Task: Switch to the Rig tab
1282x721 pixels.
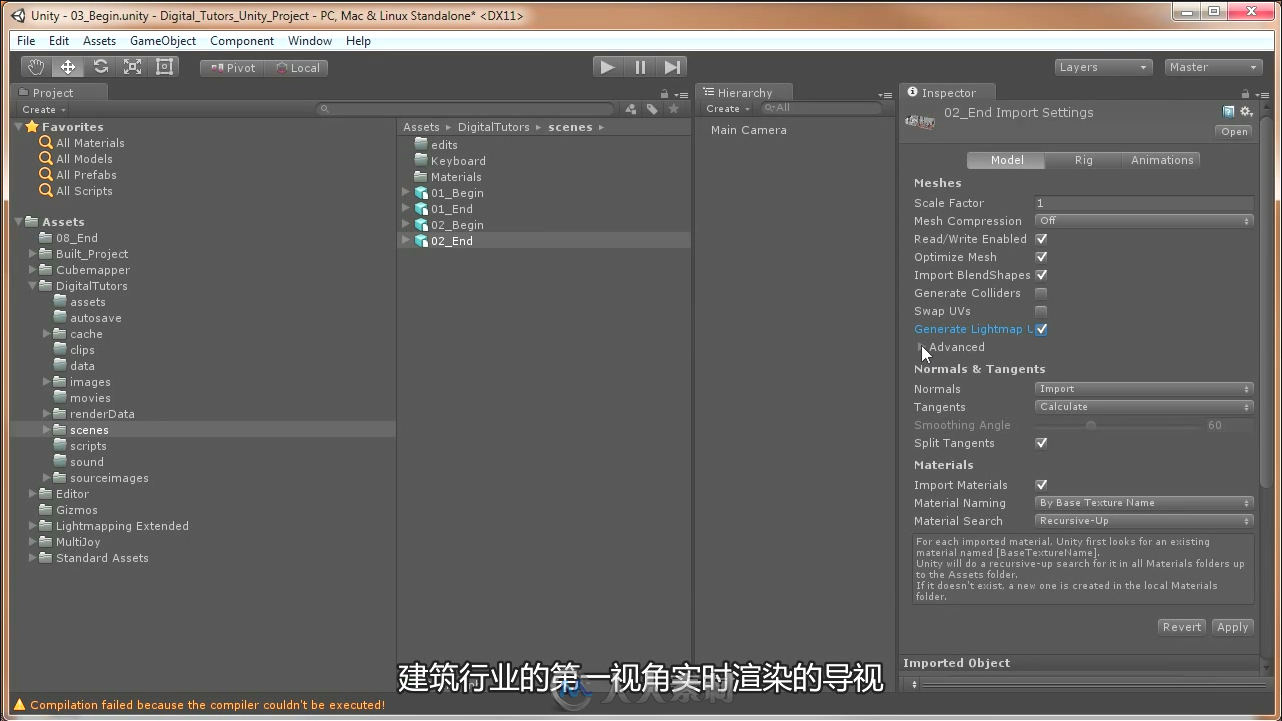Action: tap(1084, 160)
